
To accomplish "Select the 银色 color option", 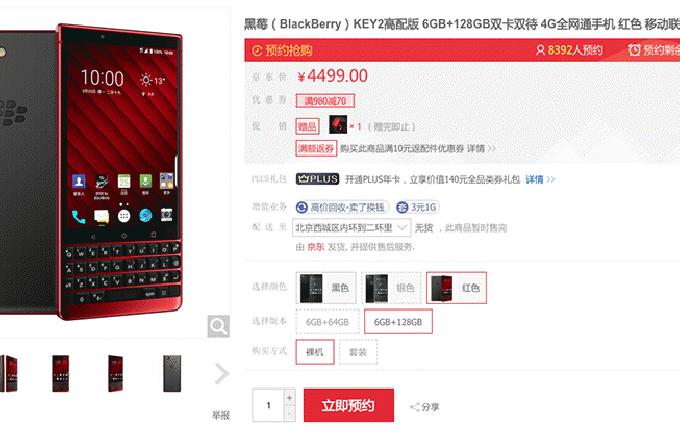I will point(391,288).
